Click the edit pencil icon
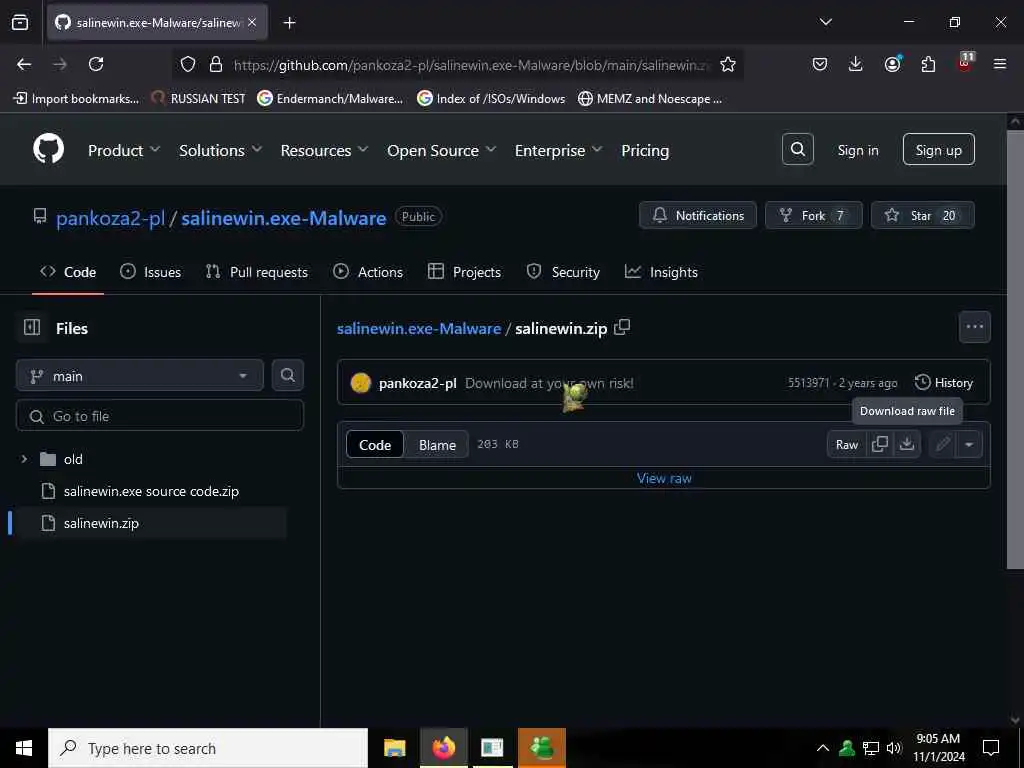This screenshot has height=768, width=1024. pyautogui.click(x=942, y=445)
